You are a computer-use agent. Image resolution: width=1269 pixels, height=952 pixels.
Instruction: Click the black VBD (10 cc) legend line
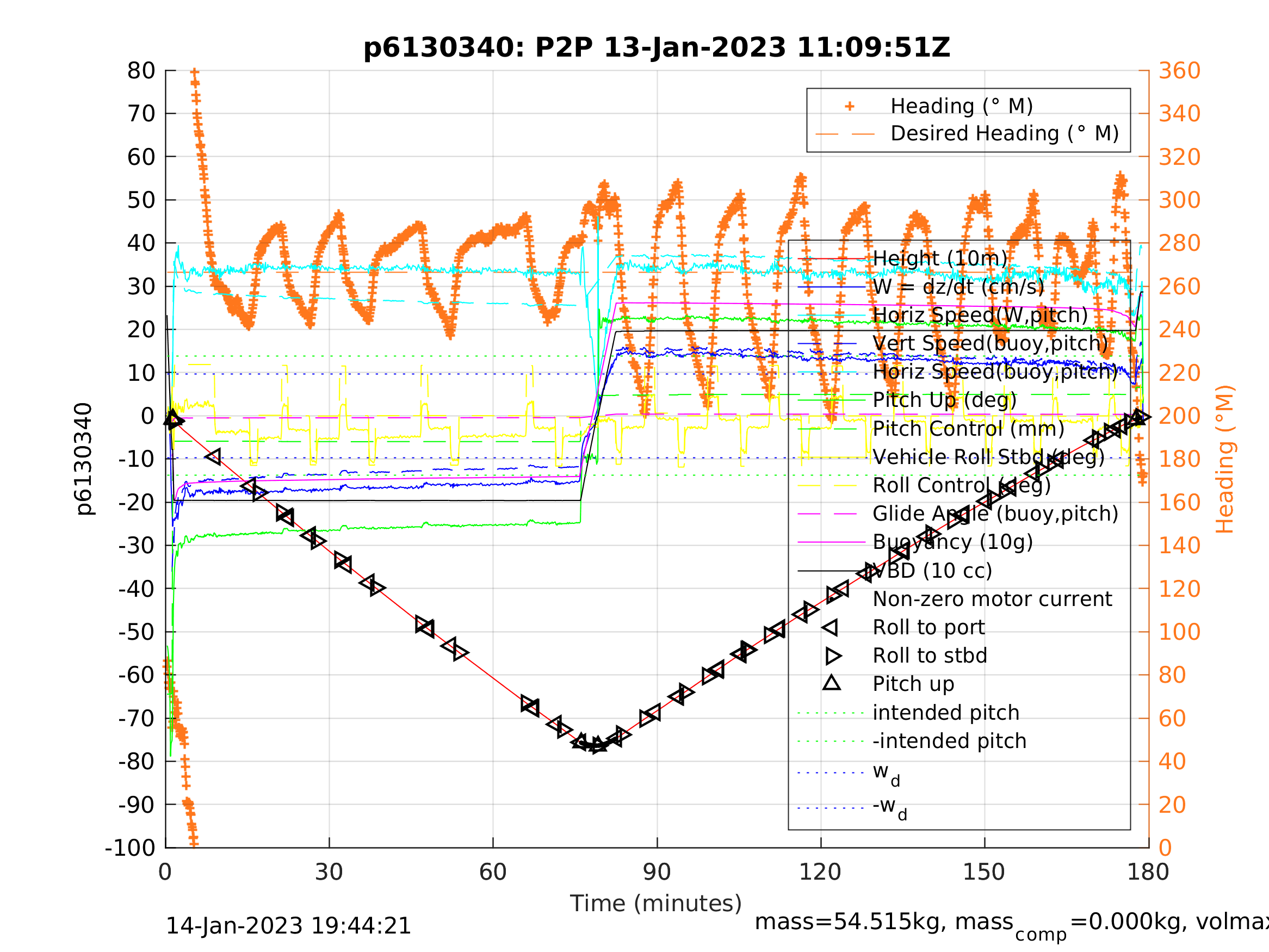pyautogui.click(x=831, y=571)
